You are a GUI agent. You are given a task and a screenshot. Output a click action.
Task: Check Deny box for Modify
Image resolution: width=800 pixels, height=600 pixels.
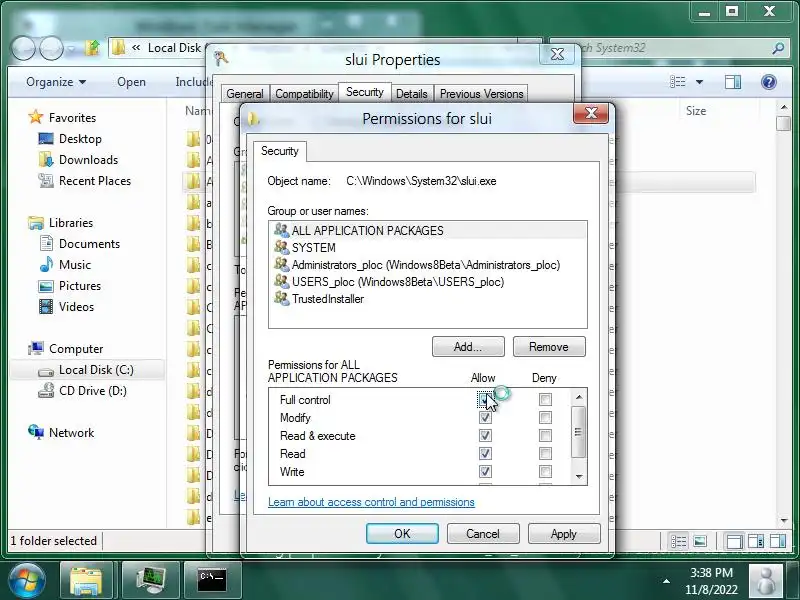545,418
